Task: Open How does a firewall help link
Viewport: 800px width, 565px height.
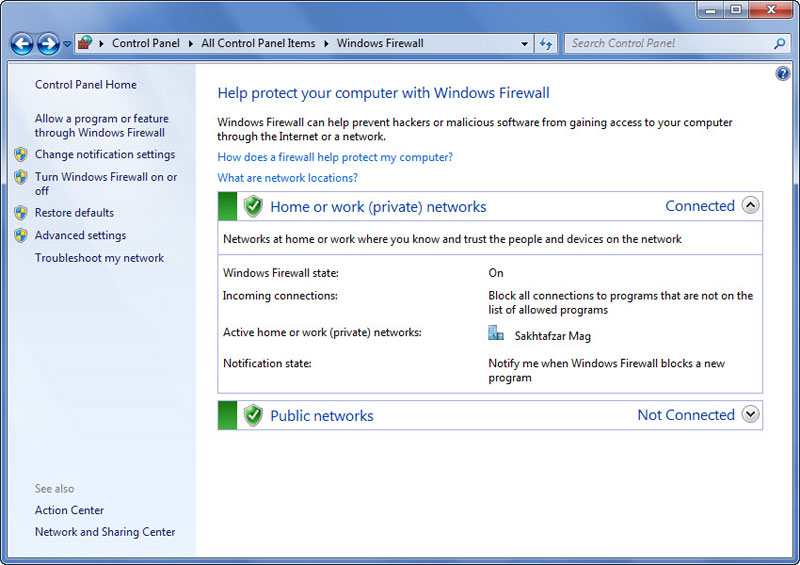Action: 335,157
